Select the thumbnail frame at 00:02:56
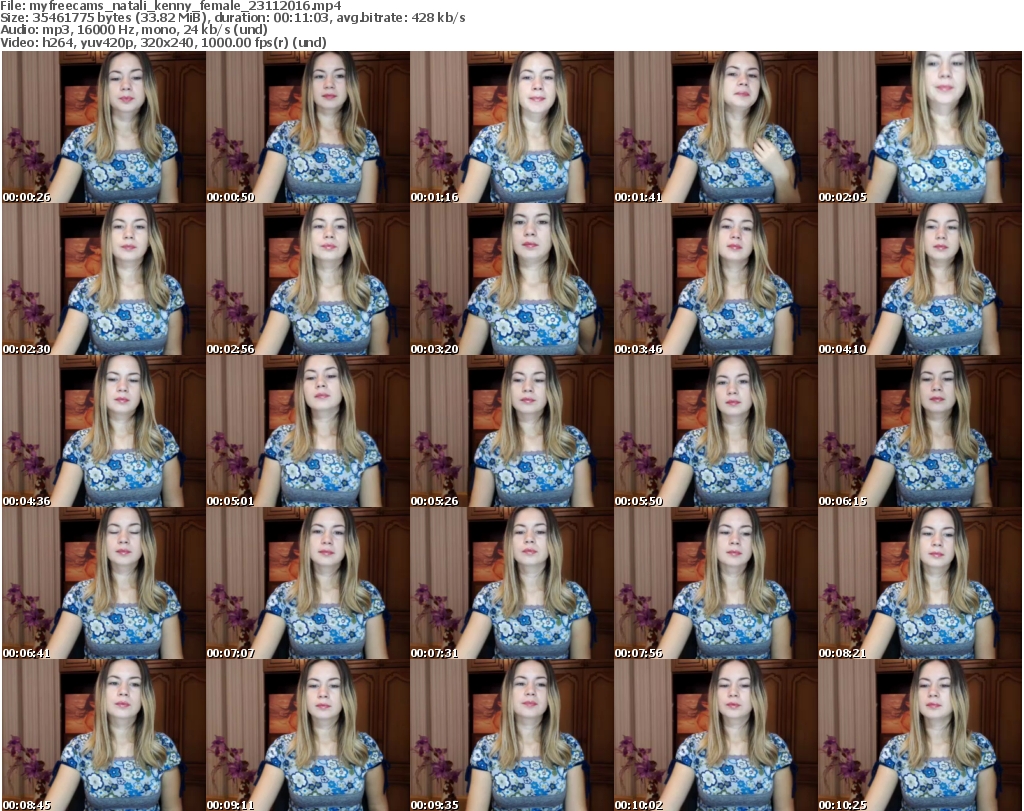This screenshot has width=1024, height=811. (x=308, y=279)
